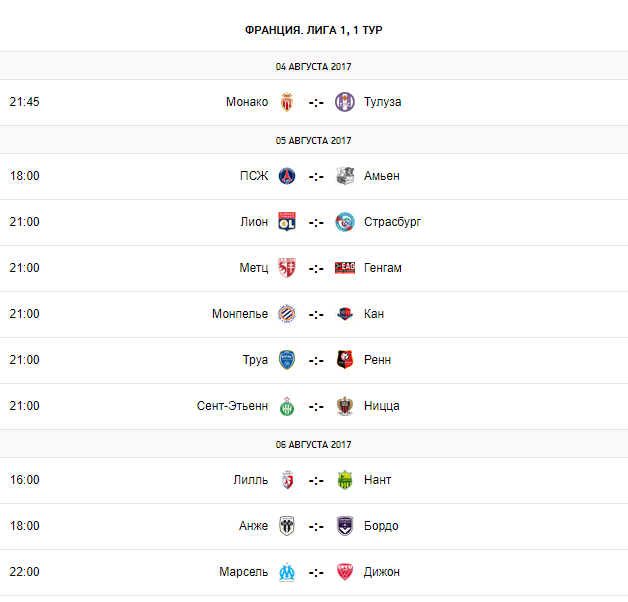
Task: Click the Лион club logo
Action: pyautogui.click(x=287, y=222)
